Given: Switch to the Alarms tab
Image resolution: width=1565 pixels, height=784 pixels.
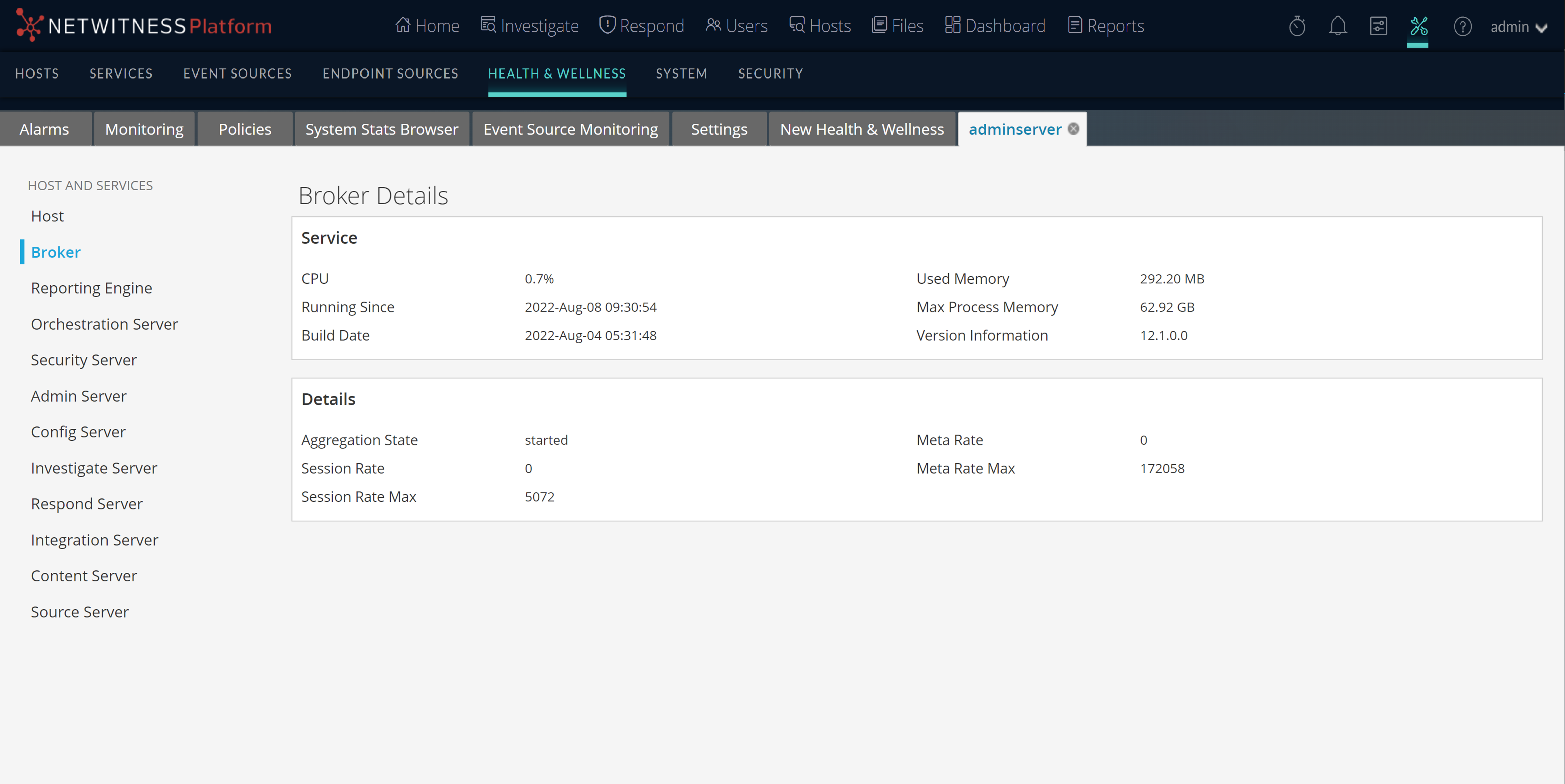Looking at the screenshot, I should point(44,129).
